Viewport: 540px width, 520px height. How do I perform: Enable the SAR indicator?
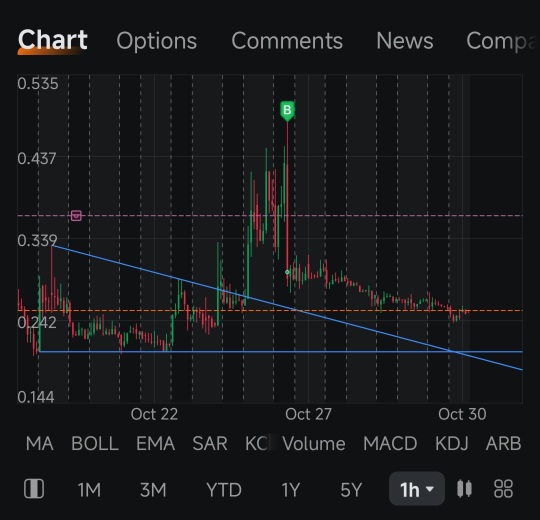point(210,443)
